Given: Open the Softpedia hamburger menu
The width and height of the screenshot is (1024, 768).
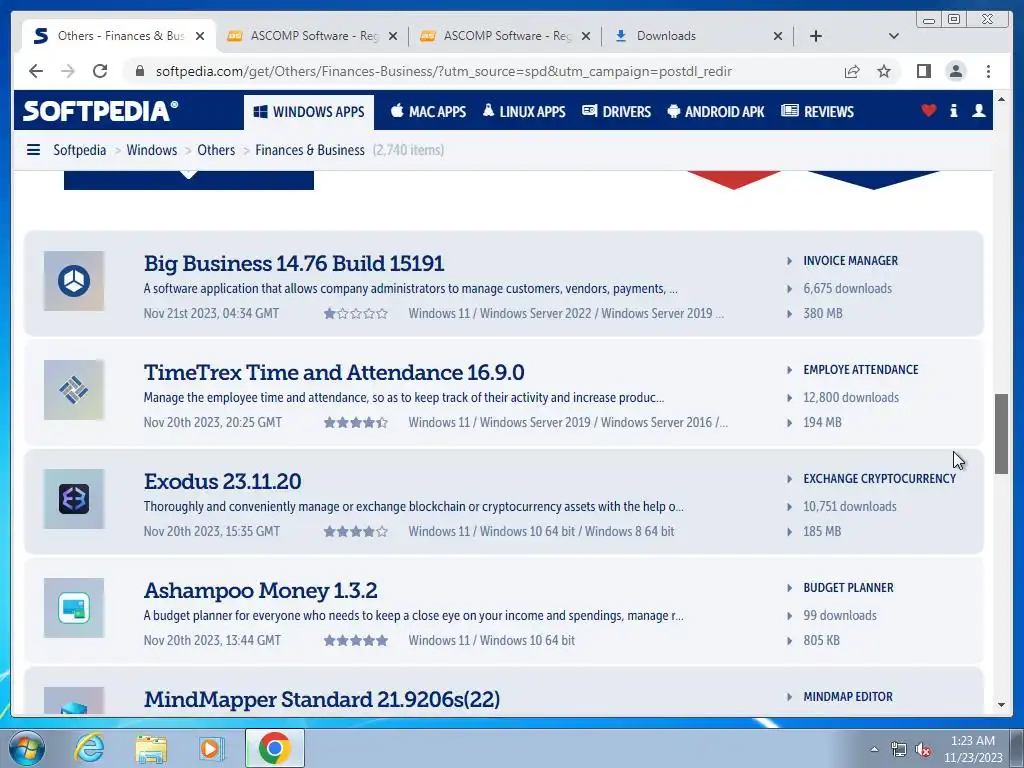Looking at the screenshot, I should click(33, 150).
